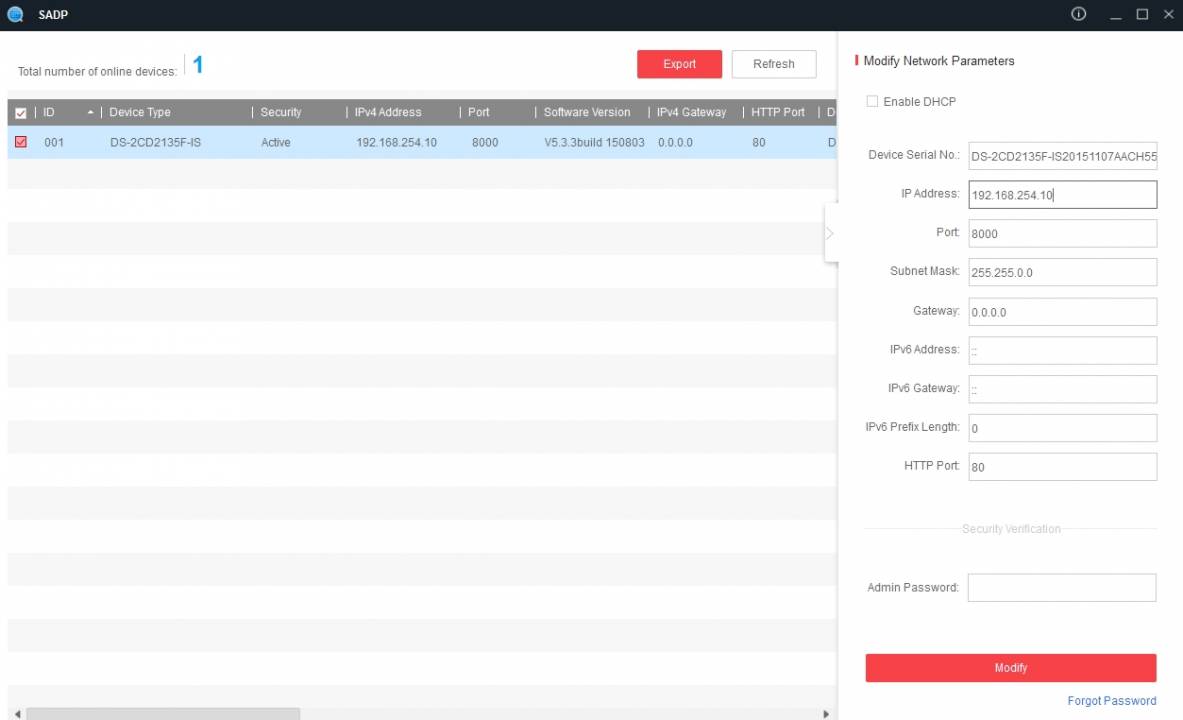Click the 80 HTTP port table cell

click(758, 142)
